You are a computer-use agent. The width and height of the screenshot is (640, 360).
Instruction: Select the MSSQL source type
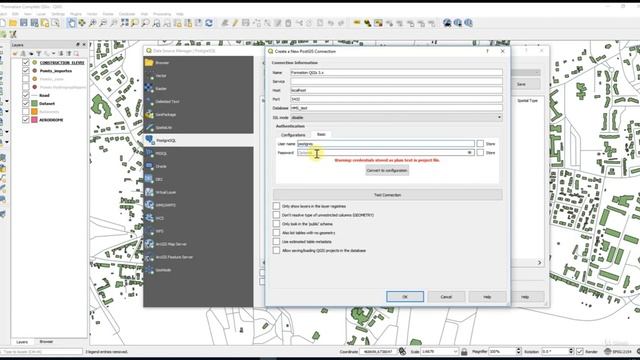pos(198,153)
